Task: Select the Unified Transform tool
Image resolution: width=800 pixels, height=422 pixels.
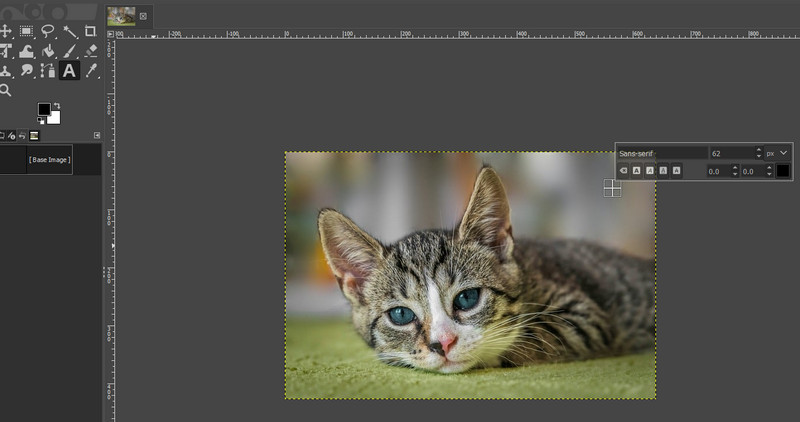Action: (x=5, y=51)
